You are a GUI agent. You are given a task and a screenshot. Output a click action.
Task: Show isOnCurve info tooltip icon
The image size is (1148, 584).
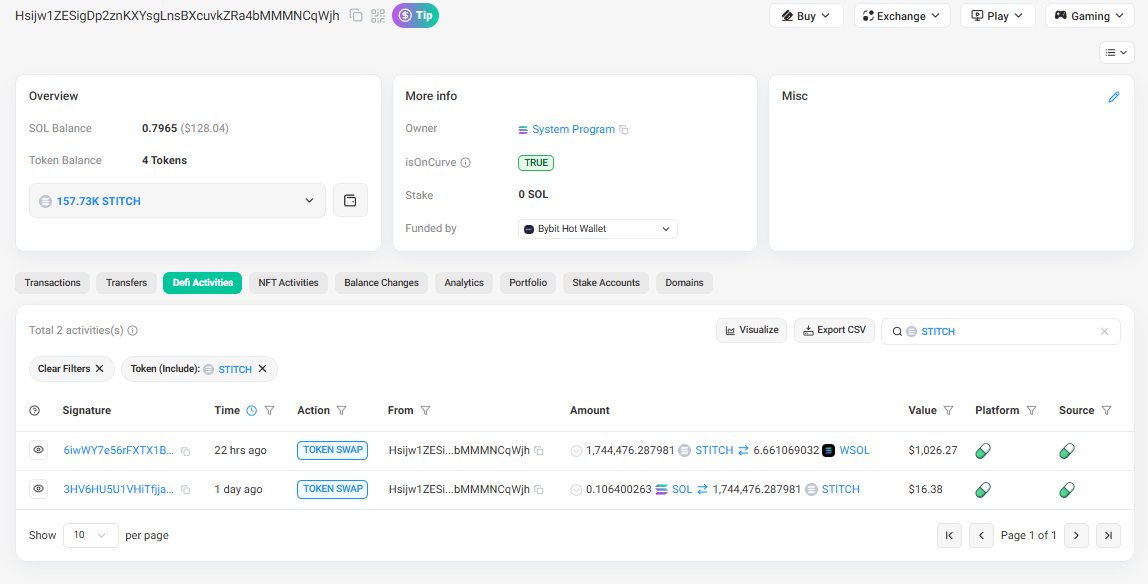pyautogui.click(x=465, y=162)
